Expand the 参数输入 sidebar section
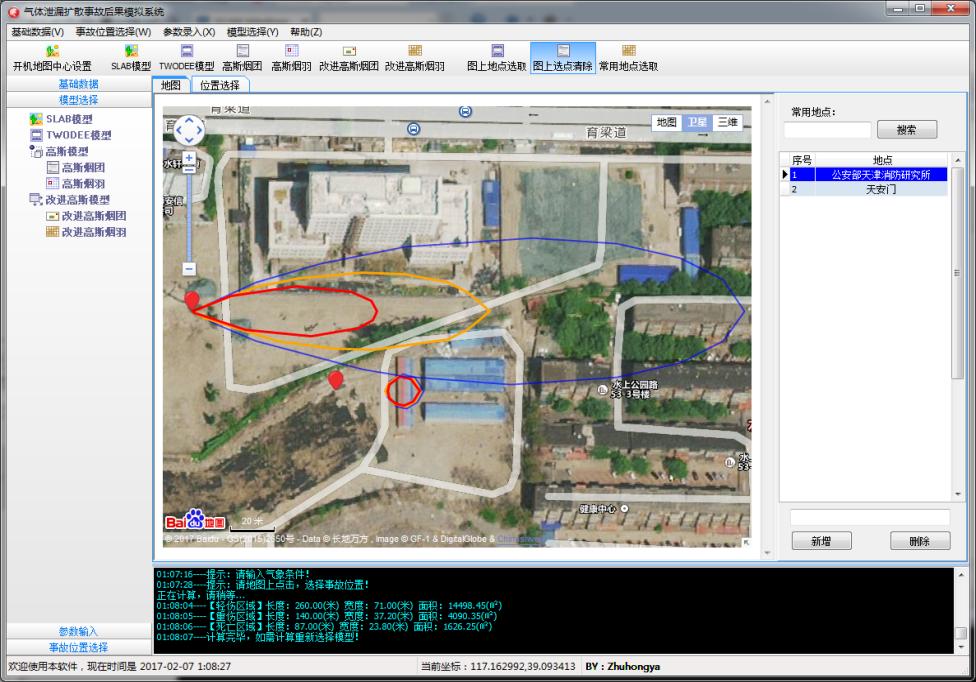This screenshot has width=976, height=682. pos(78,631)
